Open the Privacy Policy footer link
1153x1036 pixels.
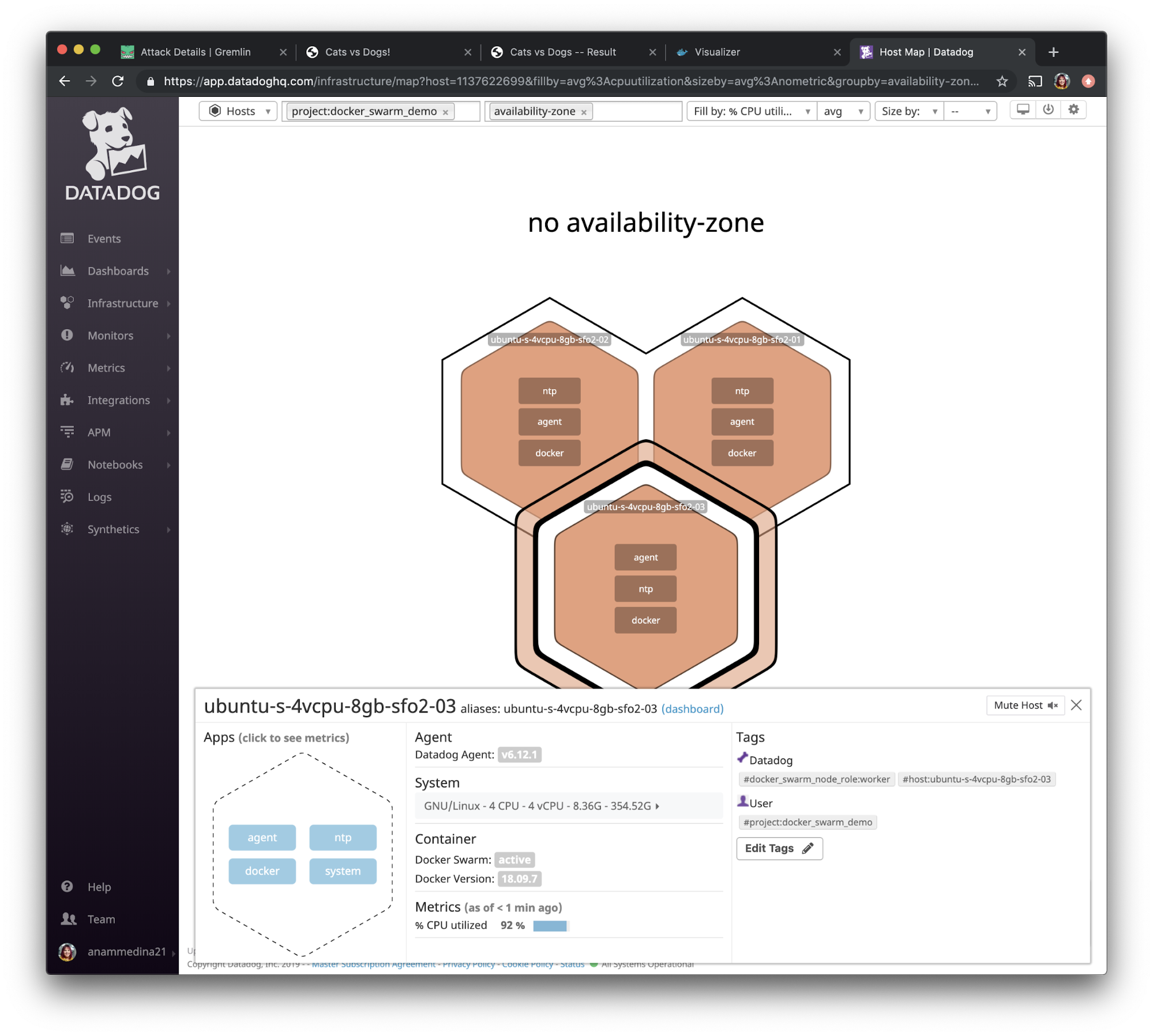468,964
